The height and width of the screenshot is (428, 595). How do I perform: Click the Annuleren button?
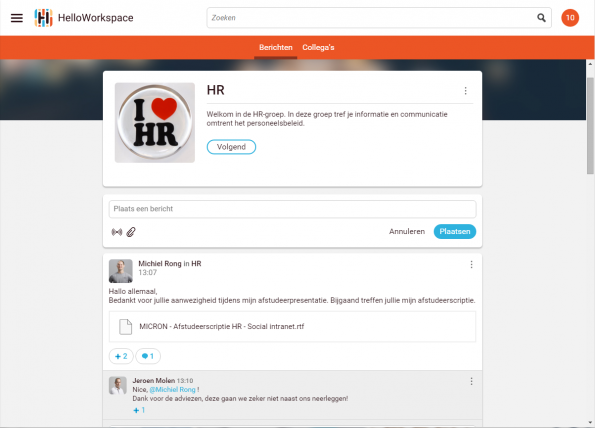point(407,231)
